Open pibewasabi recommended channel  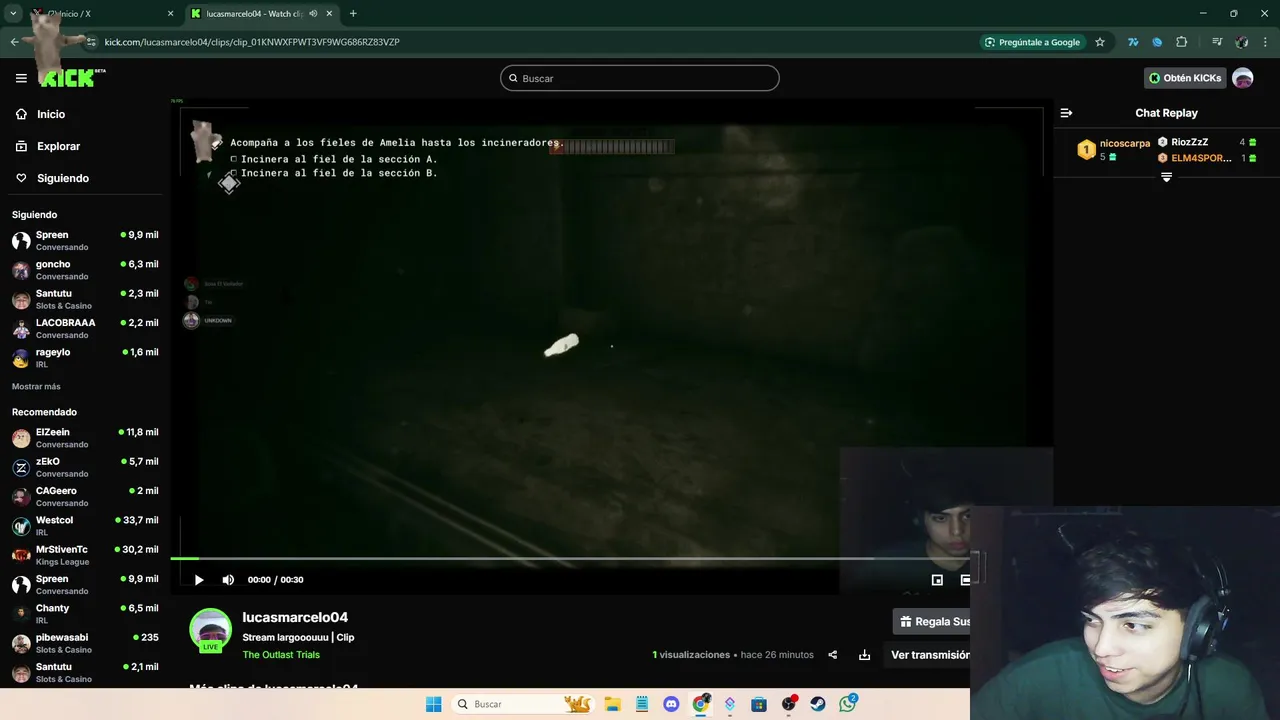85,643
